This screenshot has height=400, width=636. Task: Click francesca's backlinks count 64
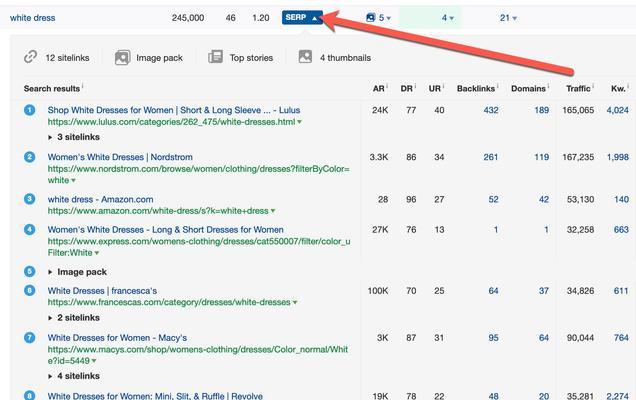tap(493, 290)
